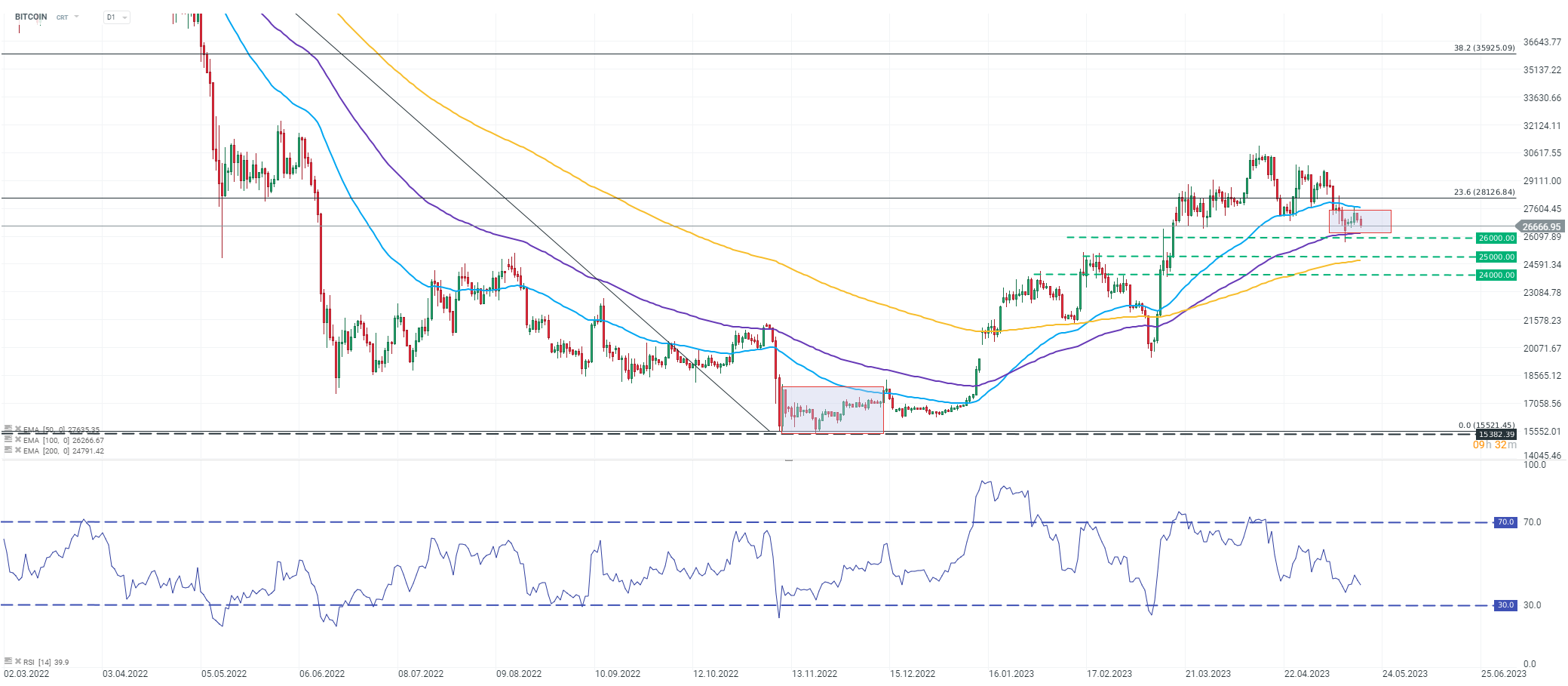The image size is (1568, 686).
Task: Click the RSI [14] 39.9 legend text
Action: tap(47, 662)
